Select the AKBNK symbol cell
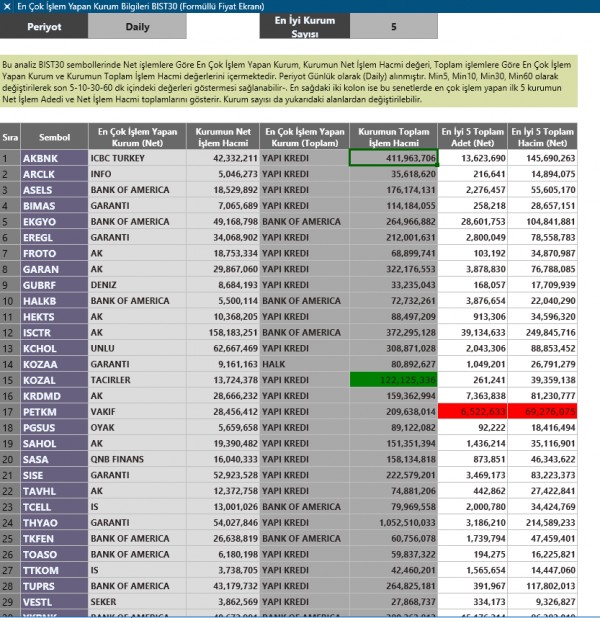Screen dimensions: 600x618 [54, 158]
